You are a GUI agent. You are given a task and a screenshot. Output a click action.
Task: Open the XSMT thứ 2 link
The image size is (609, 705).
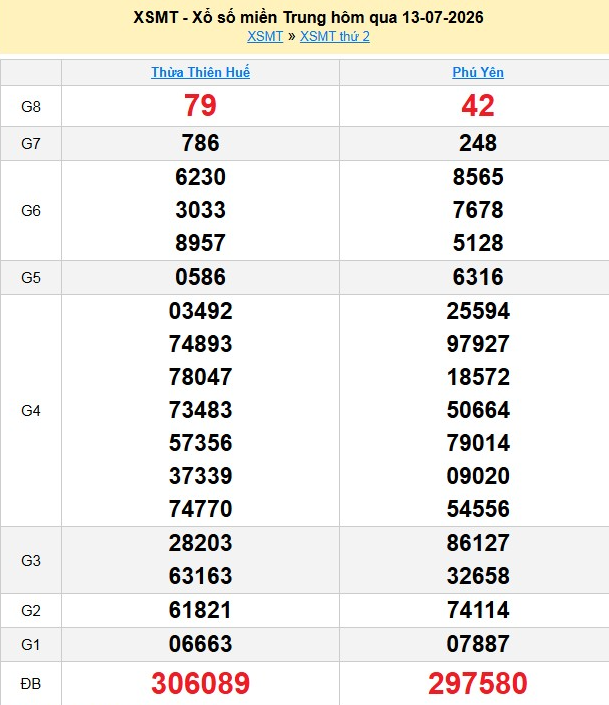point(335,36)
